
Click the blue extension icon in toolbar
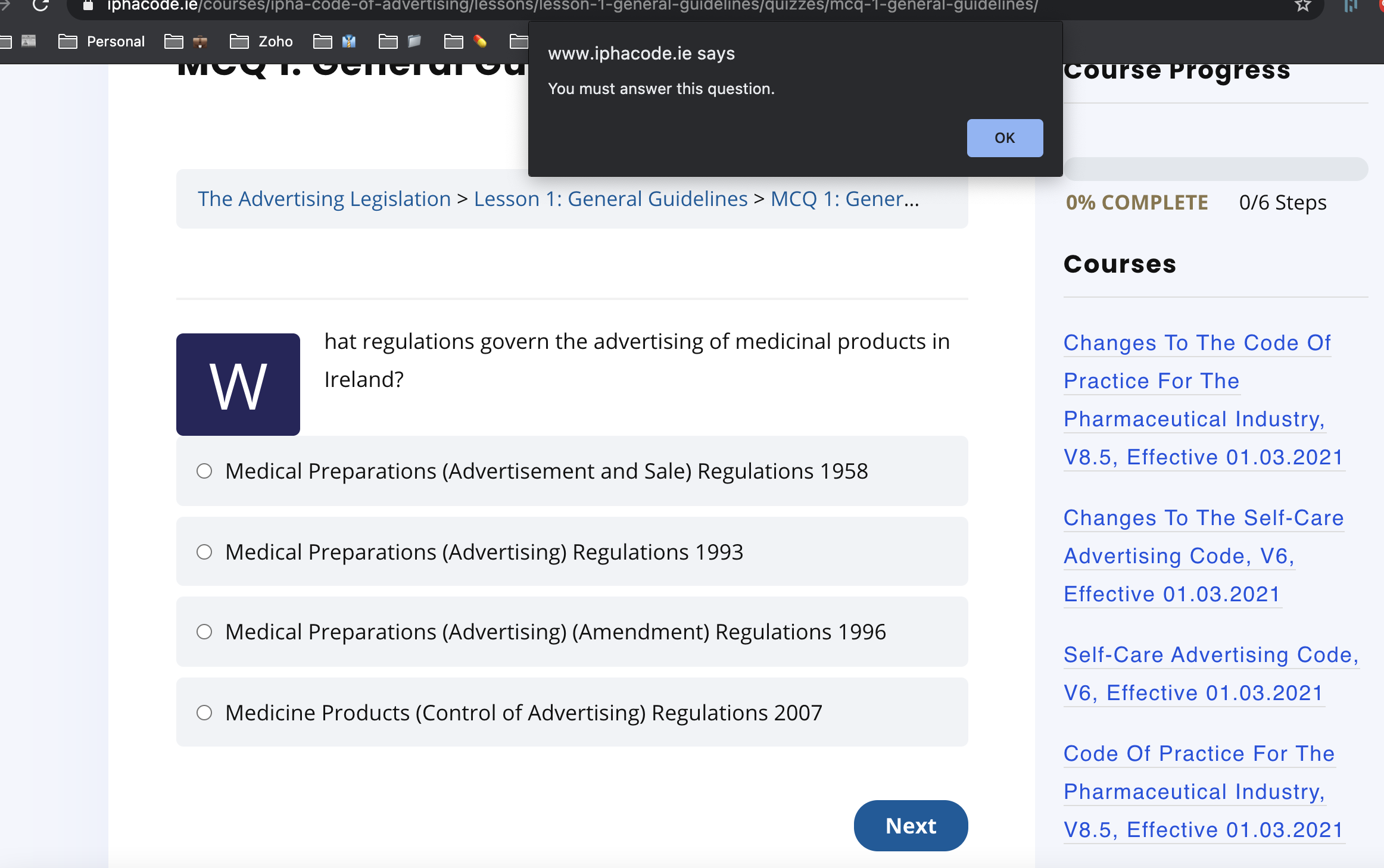[x=1350, y=6]
